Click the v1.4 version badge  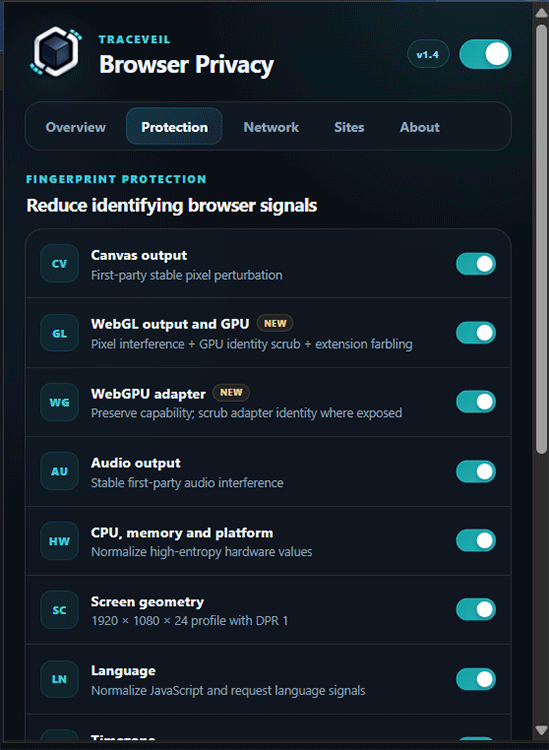(x=428, y=55)
